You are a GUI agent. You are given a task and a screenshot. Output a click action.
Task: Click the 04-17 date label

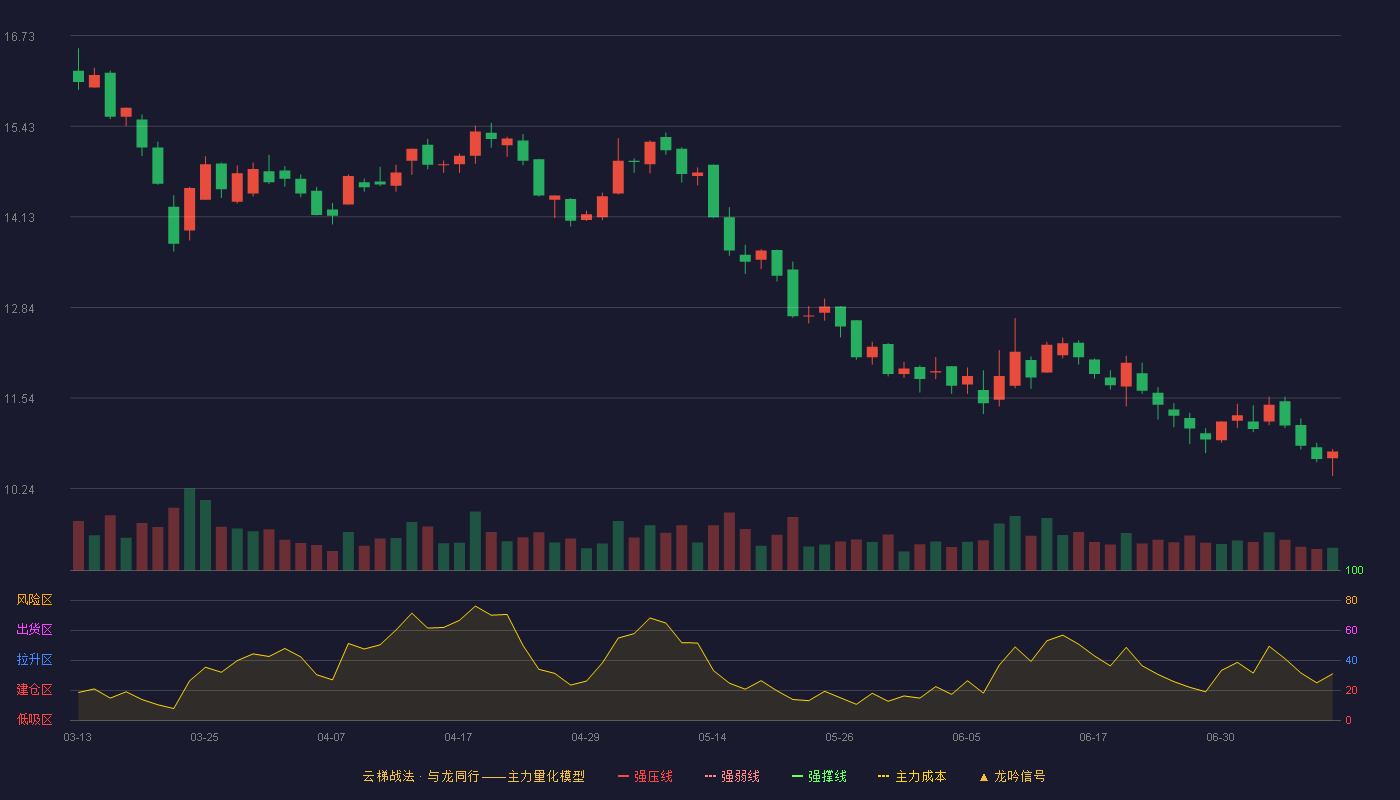tap(459, 737)
